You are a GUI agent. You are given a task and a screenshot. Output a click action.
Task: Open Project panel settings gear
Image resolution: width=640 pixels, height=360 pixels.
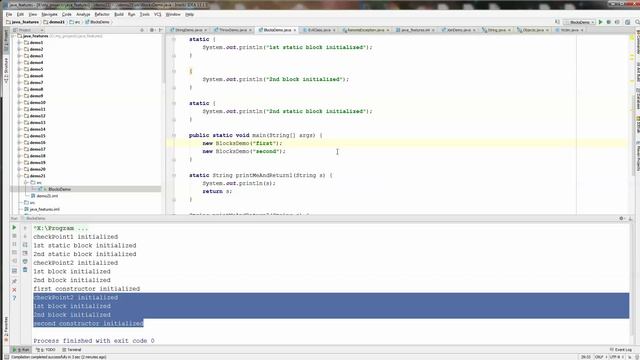pos(151,30)
